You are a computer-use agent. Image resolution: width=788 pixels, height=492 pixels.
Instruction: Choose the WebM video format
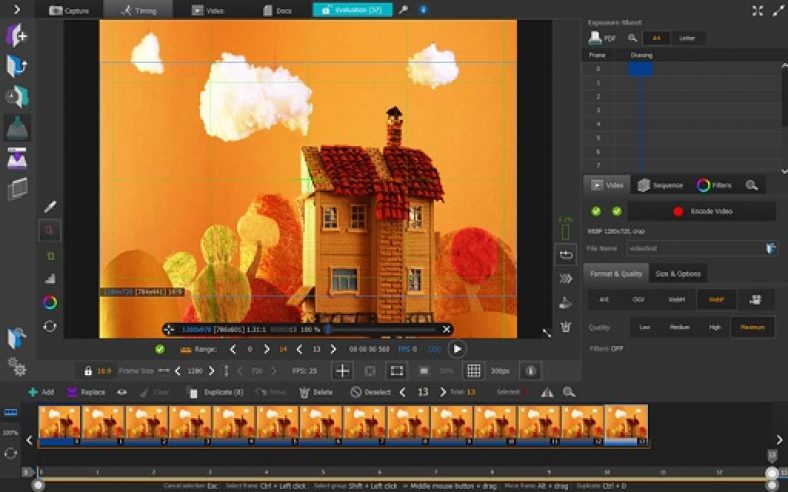click(x=676, y=299)
